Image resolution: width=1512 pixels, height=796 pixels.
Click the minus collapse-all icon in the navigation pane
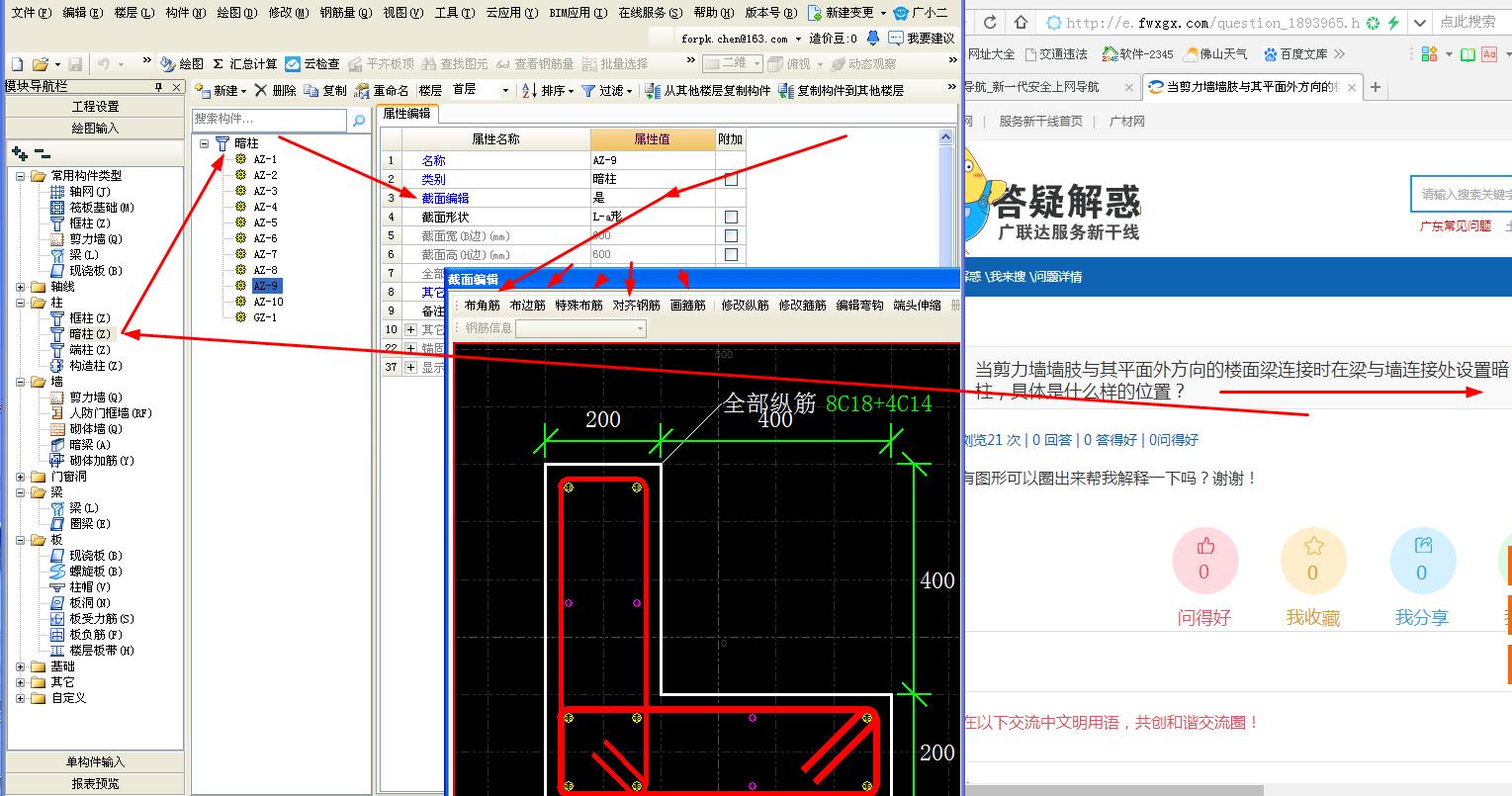[42, 153]
